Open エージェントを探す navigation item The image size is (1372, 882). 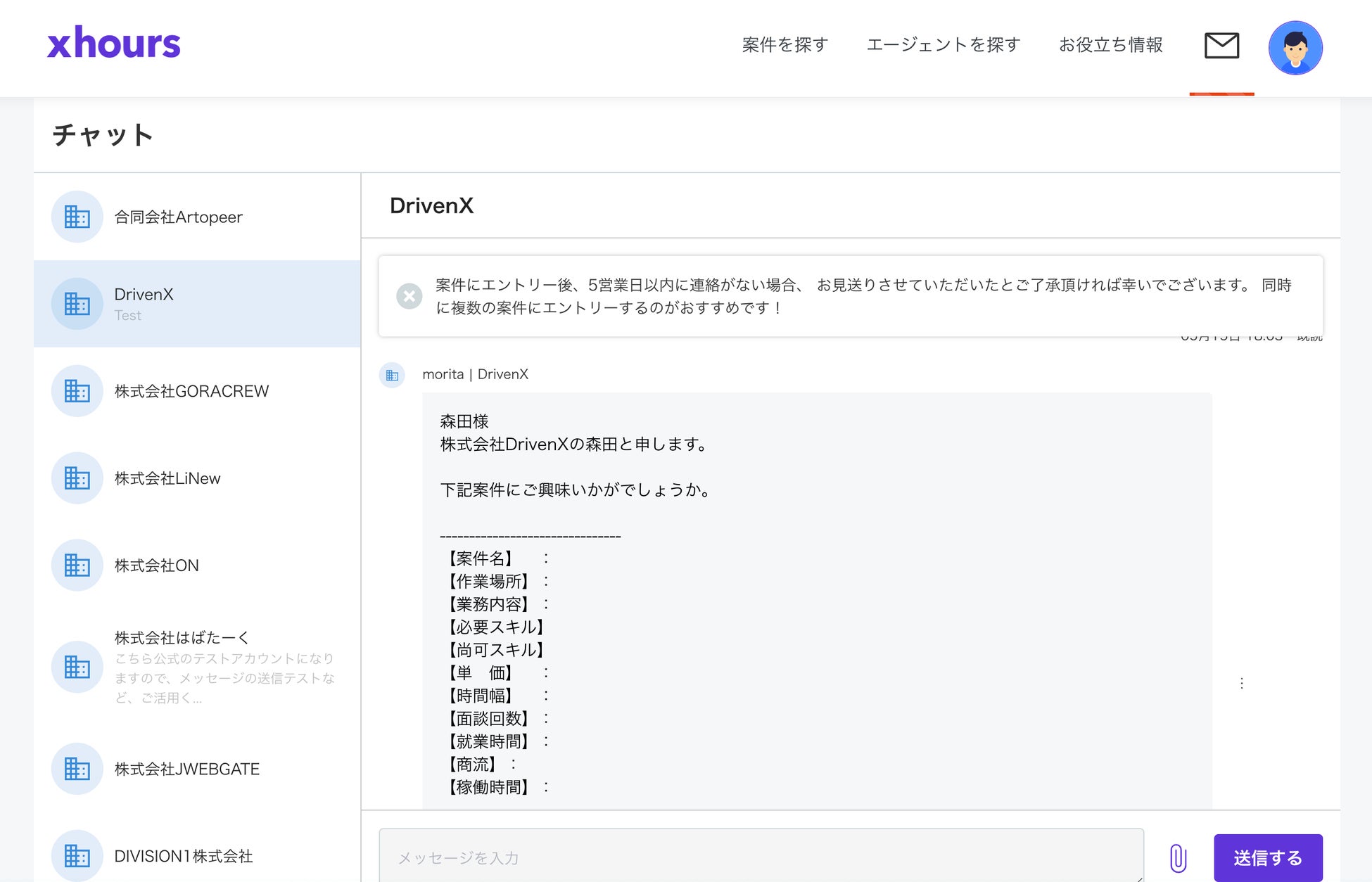(x=944, y=45)
